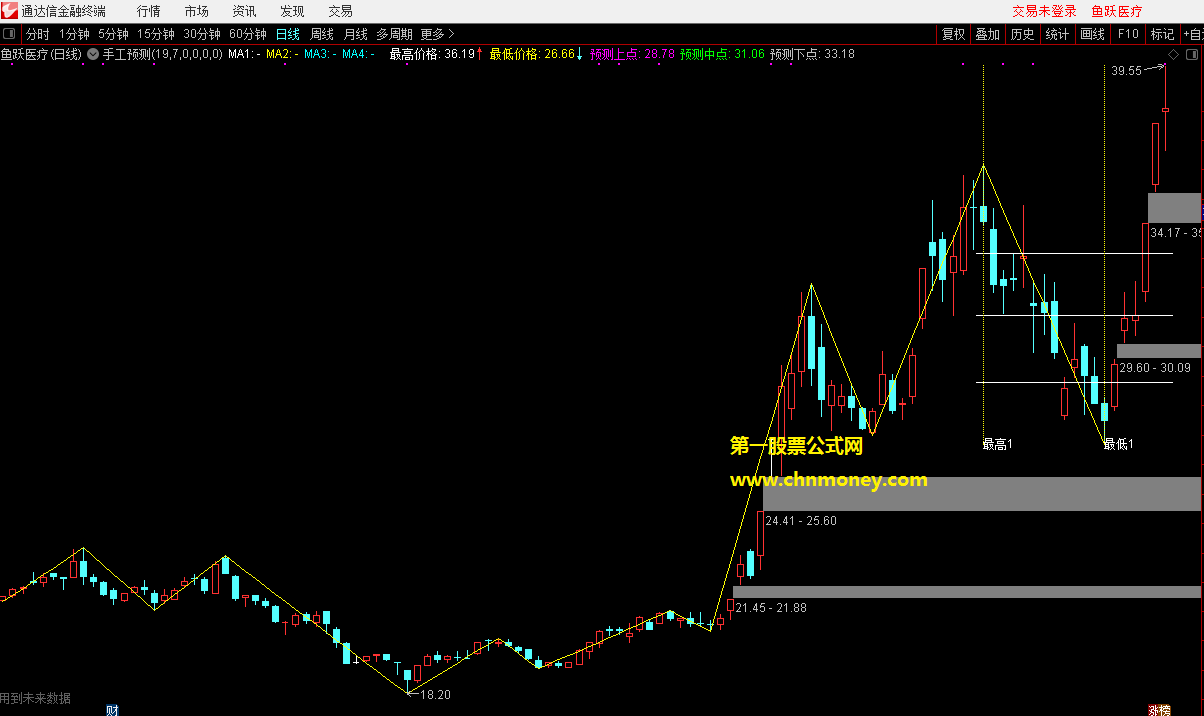Switch to 月线 monthly period tab
Image resolution: width=1204 pixels, height=716 pixels.
click(355, 34)
